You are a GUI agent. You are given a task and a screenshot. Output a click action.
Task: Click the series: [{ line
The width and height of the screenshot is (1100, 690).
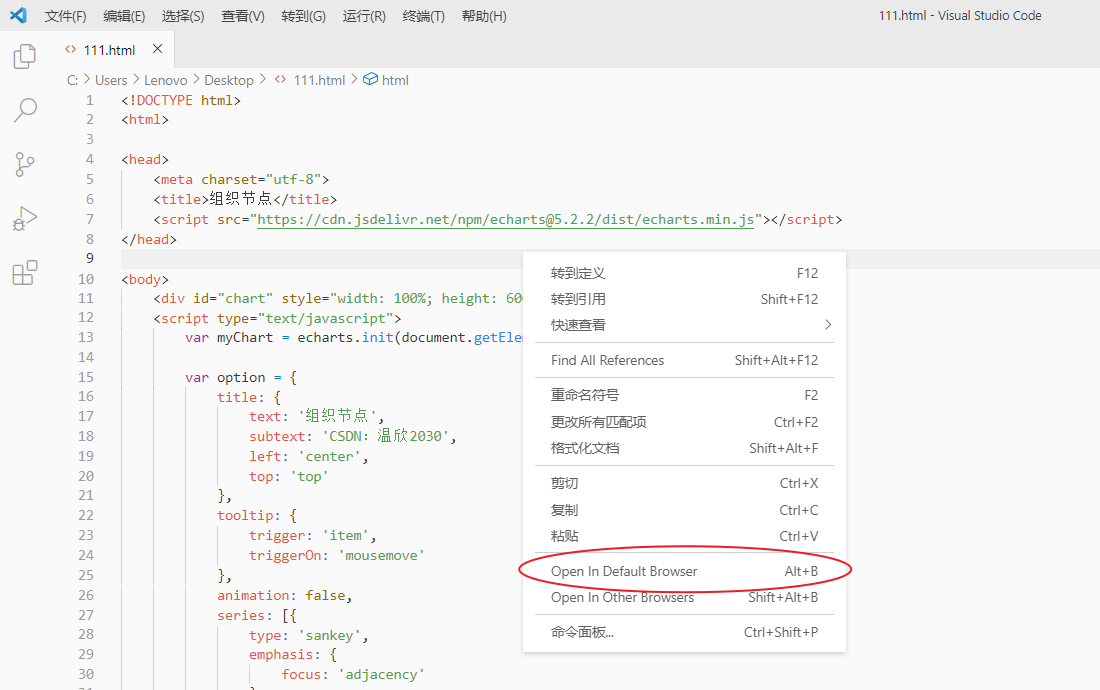(x=257, y=615)
